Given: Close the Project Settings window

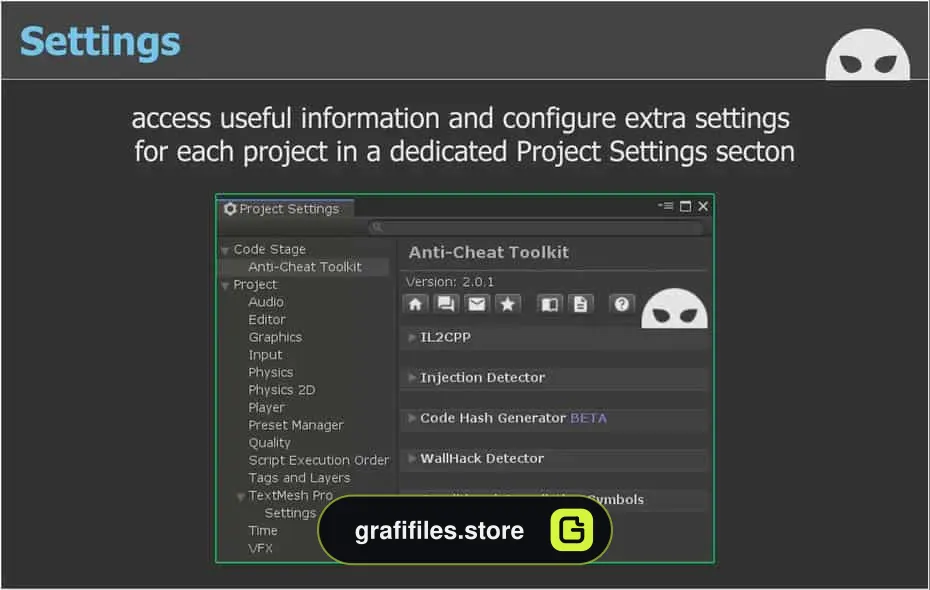Looking at the screenshot, I should [x=703, y=206].
